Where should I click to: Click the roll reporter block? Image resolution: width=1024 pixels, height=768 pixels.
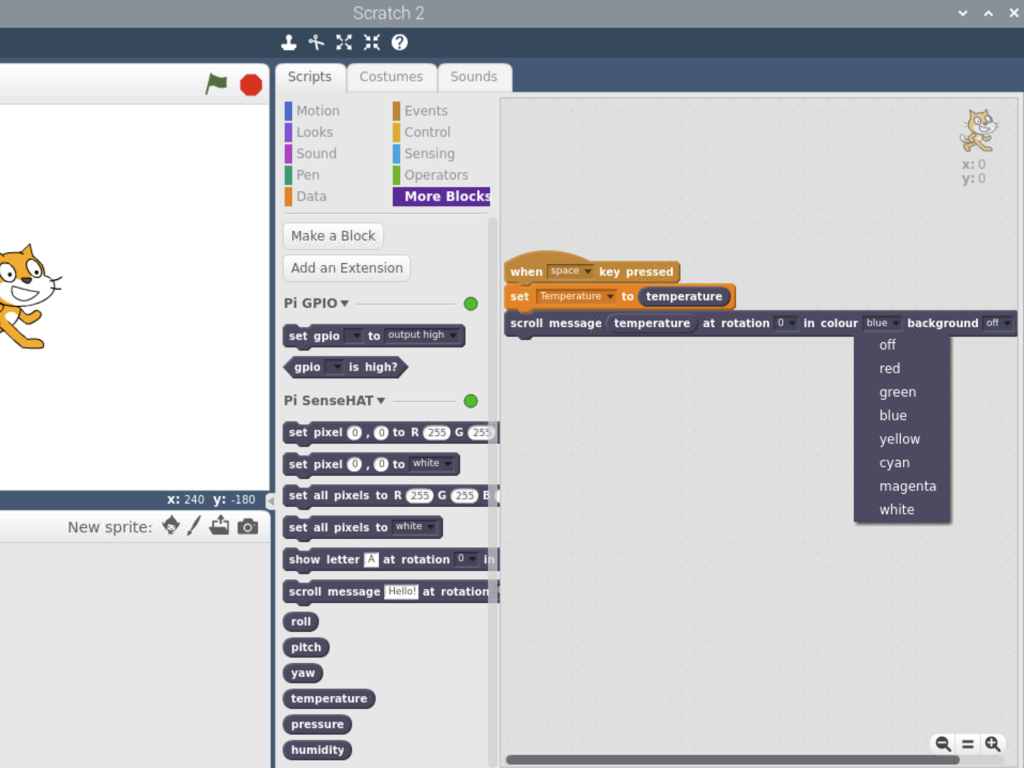coord(301,622)
